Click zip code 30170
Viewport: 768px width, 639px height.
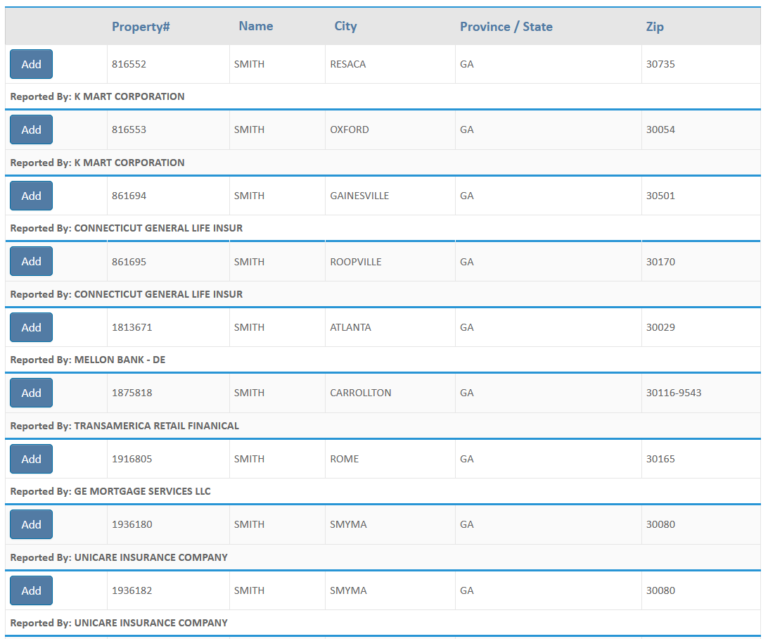pyautogui.click(x=660, y=262)
